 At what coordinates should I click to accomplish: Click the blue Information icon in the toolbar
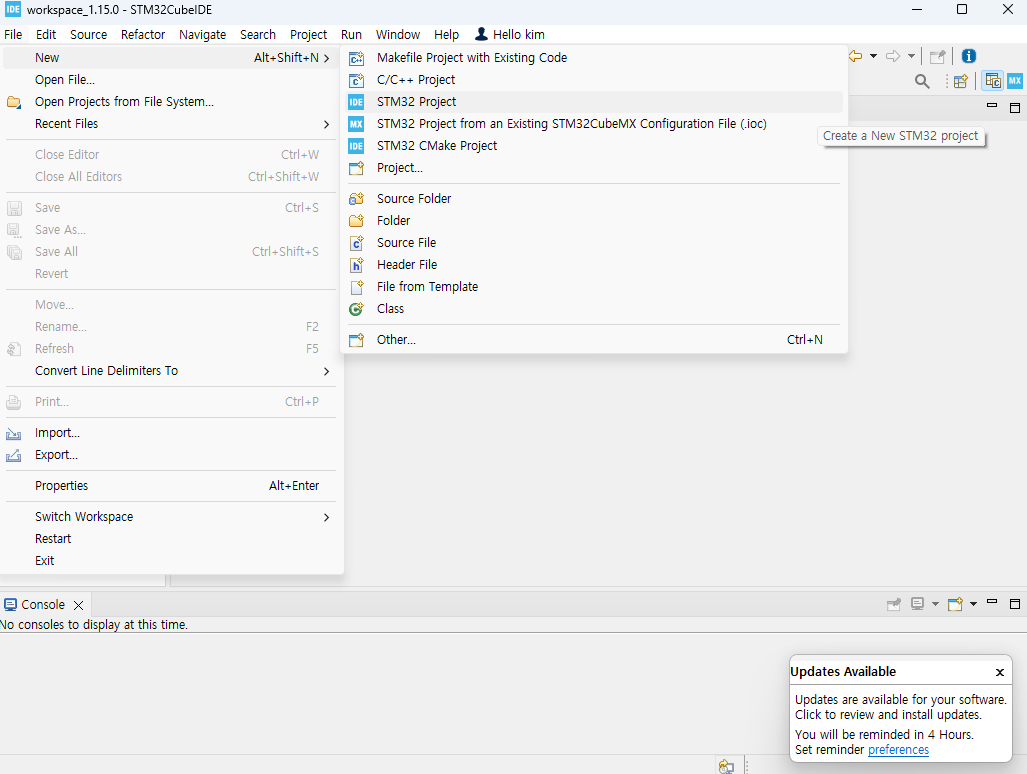pos(968,56)
